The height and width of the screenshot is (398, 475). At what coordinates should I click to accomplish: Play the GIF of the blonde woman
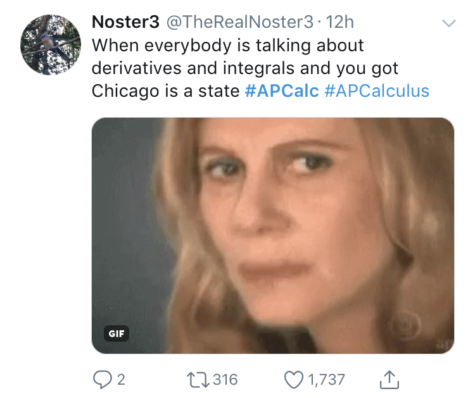(x=273, y=235)
